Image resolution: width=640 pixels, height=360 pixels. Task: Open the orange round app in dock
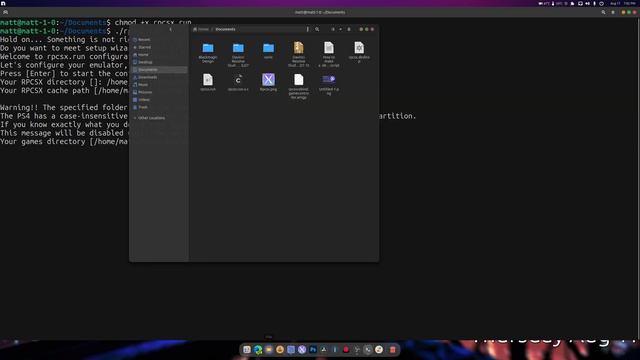[x=280, y=350]
